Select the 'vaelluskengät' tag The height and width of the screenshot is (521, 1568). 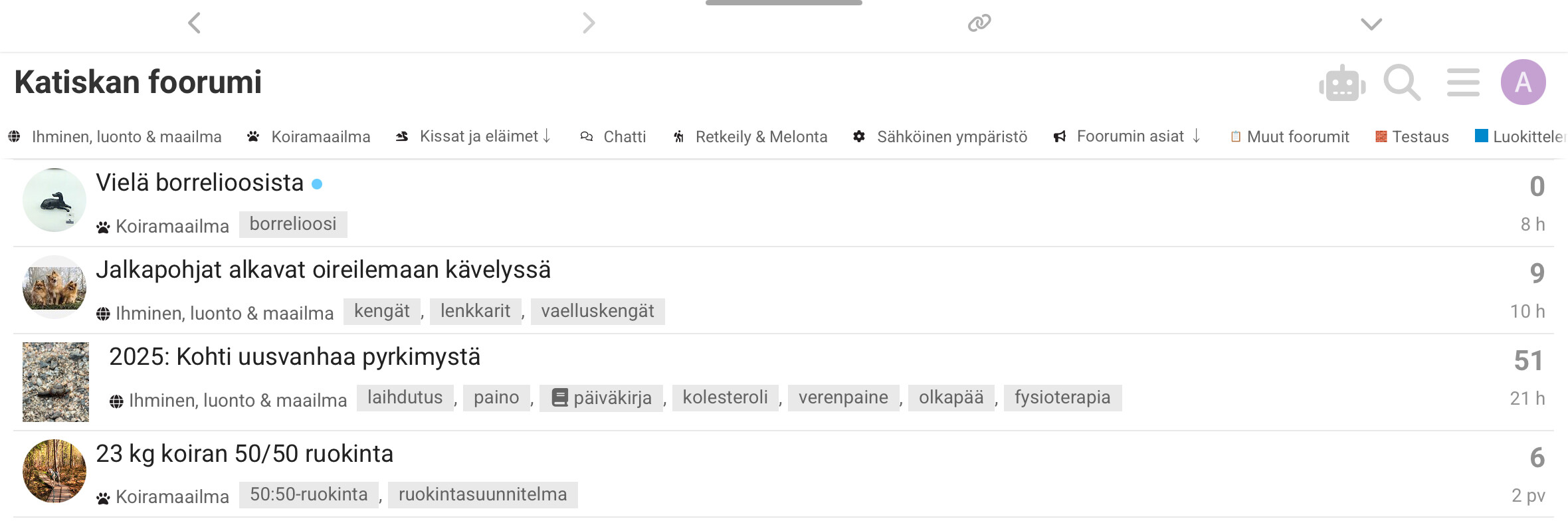[x=597, y=311]
